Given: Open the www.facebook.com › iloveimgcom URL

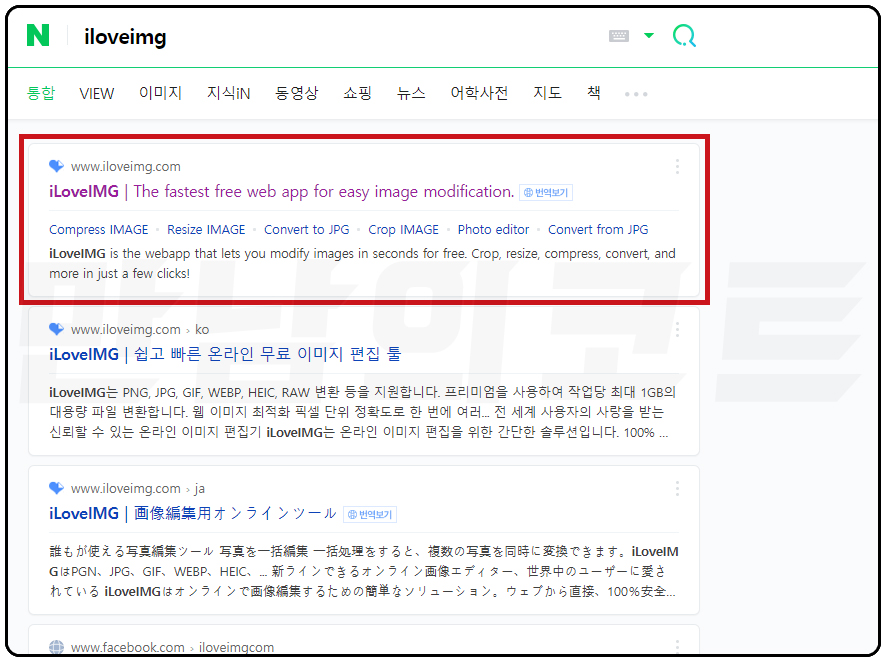Looking at the screenshot, I should [172, 647].
